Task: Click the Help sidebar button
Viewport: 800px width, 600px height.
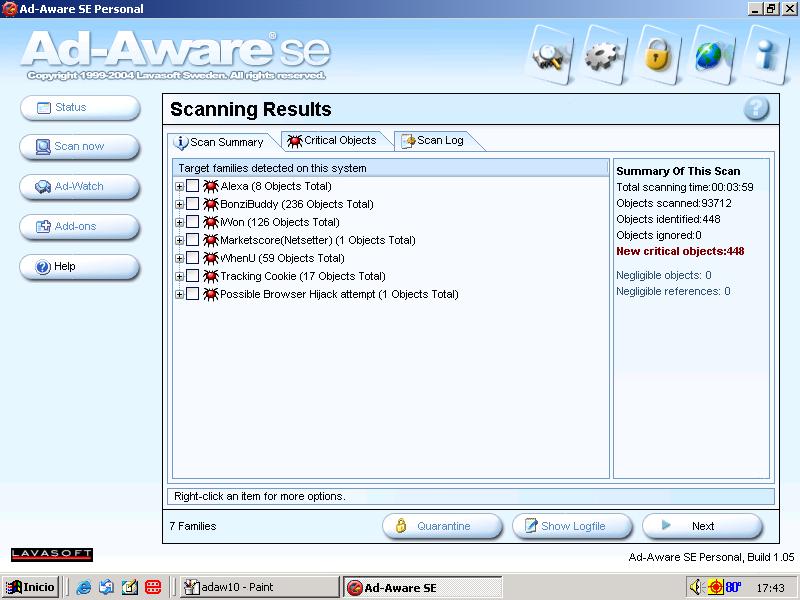Action: 80,266
